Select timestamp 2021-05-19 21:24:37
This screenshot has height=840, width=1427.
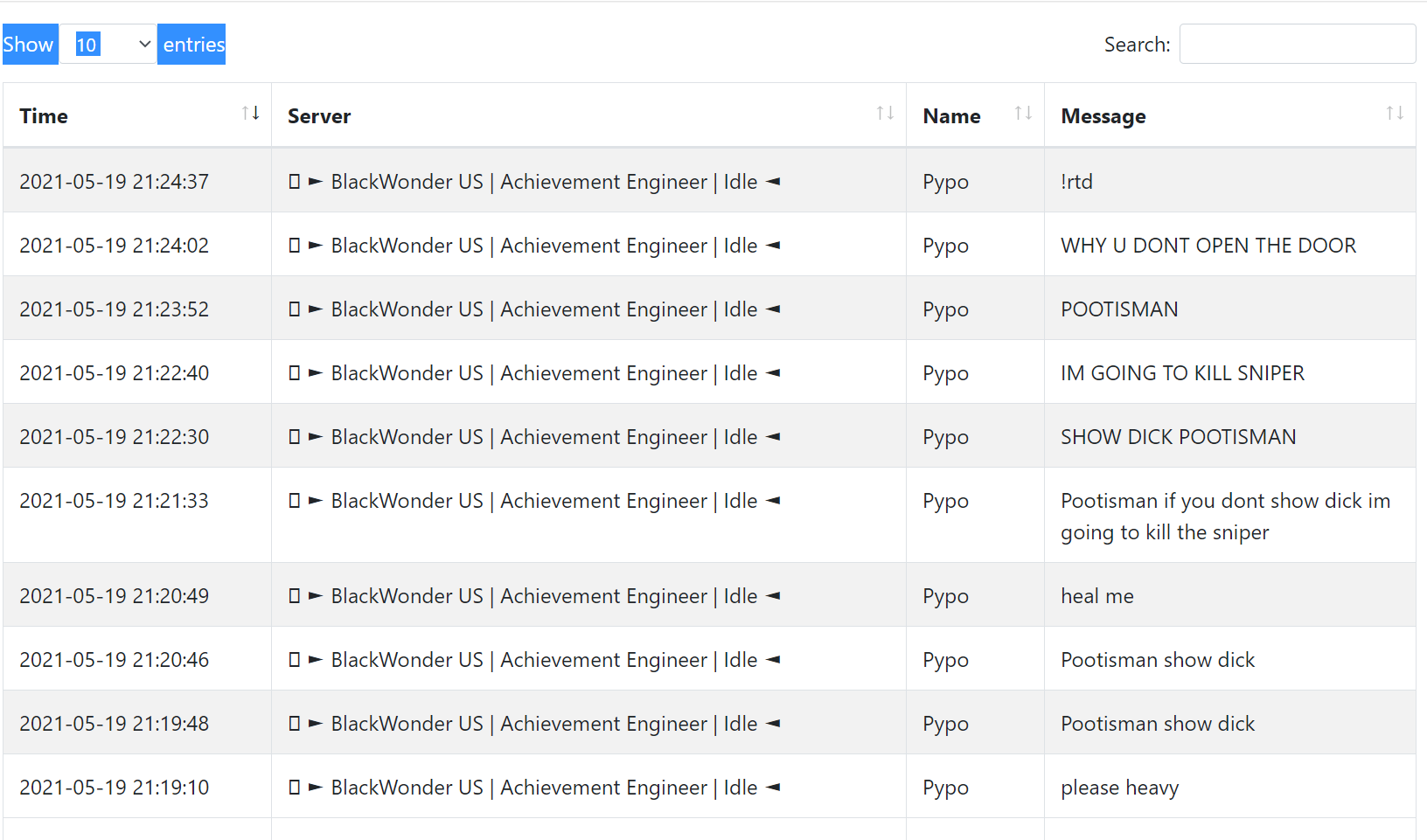[x=115, y=182]
